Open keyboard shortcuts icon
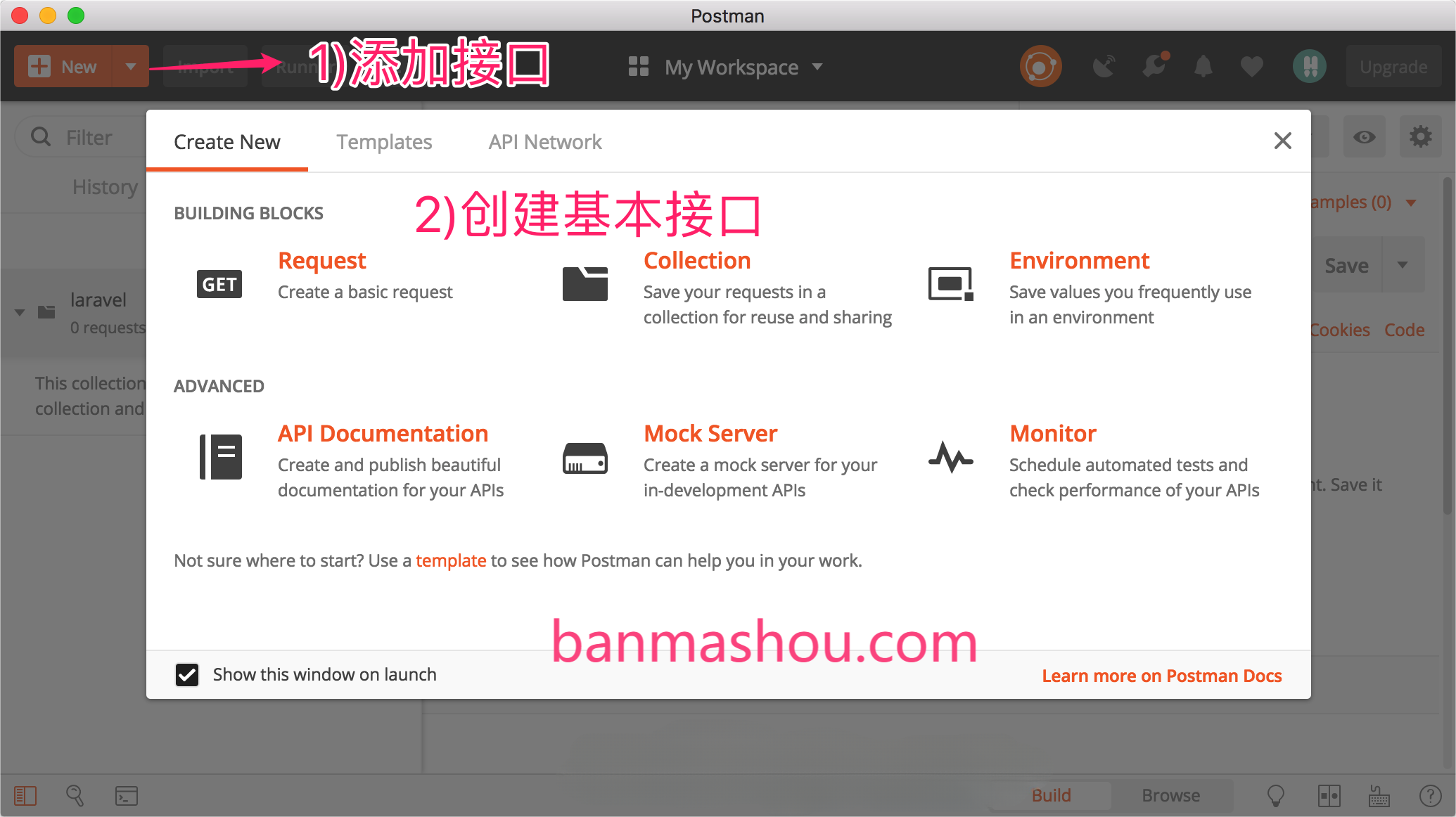 [x=1379, y=796]
